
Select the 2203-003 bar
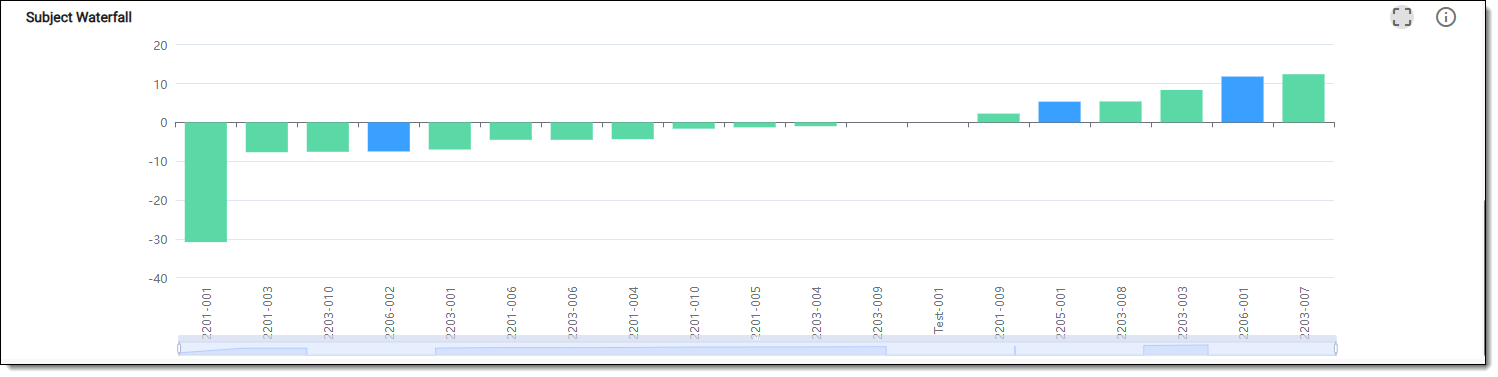(x=1181, y=106)
